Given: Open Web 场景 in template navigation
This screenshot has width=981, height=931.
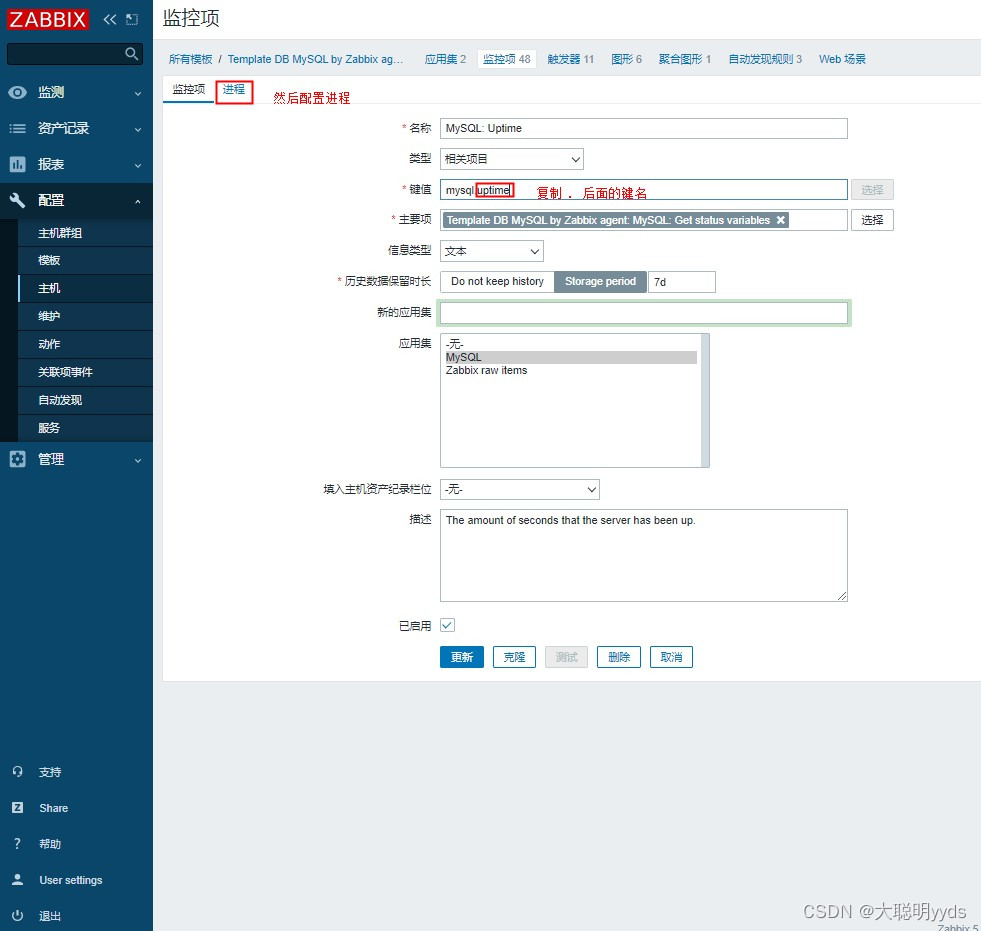Looking at the screenshot, I should click(842, 59).
